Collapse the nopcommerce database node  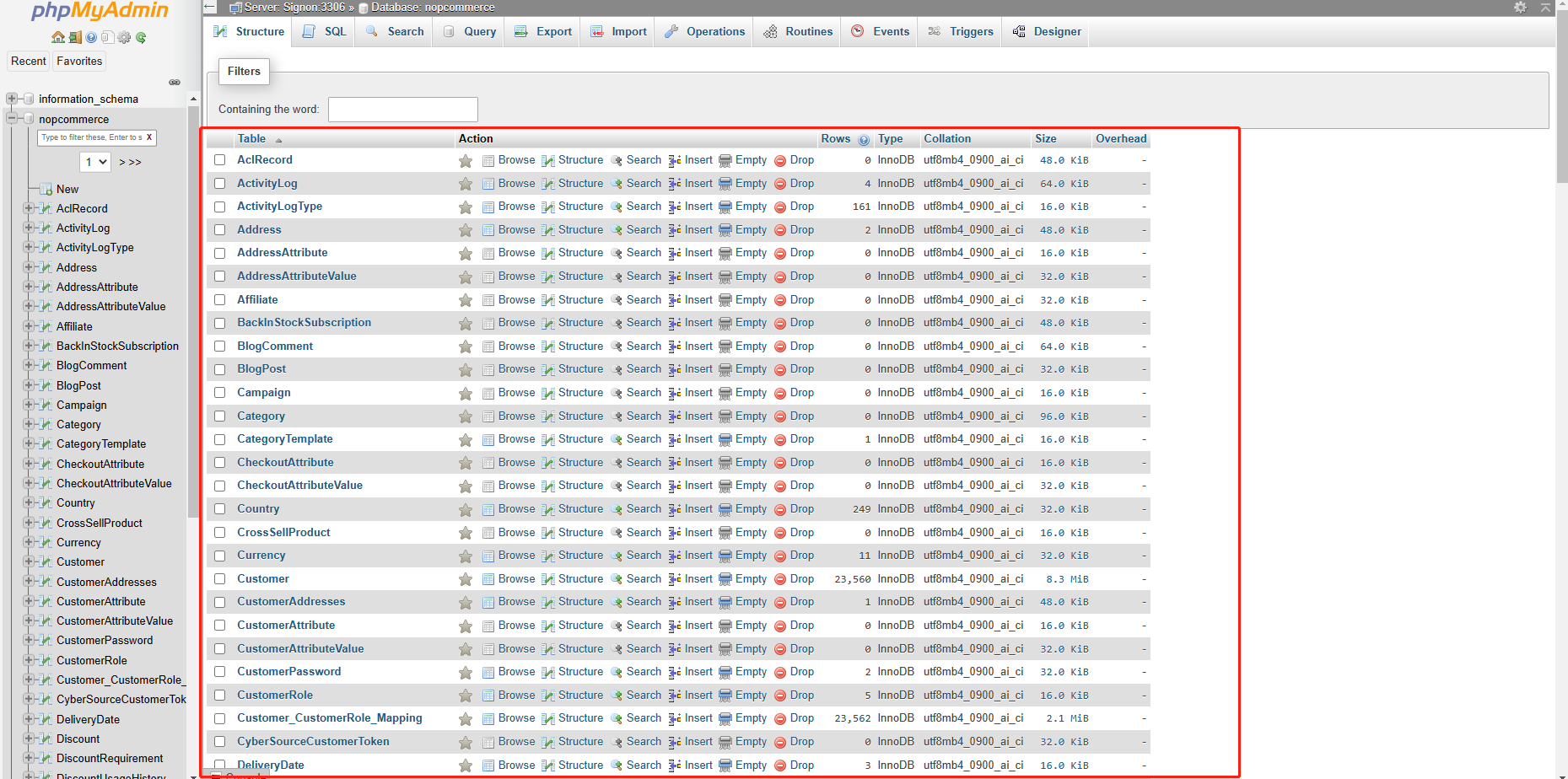pos(12,119)
